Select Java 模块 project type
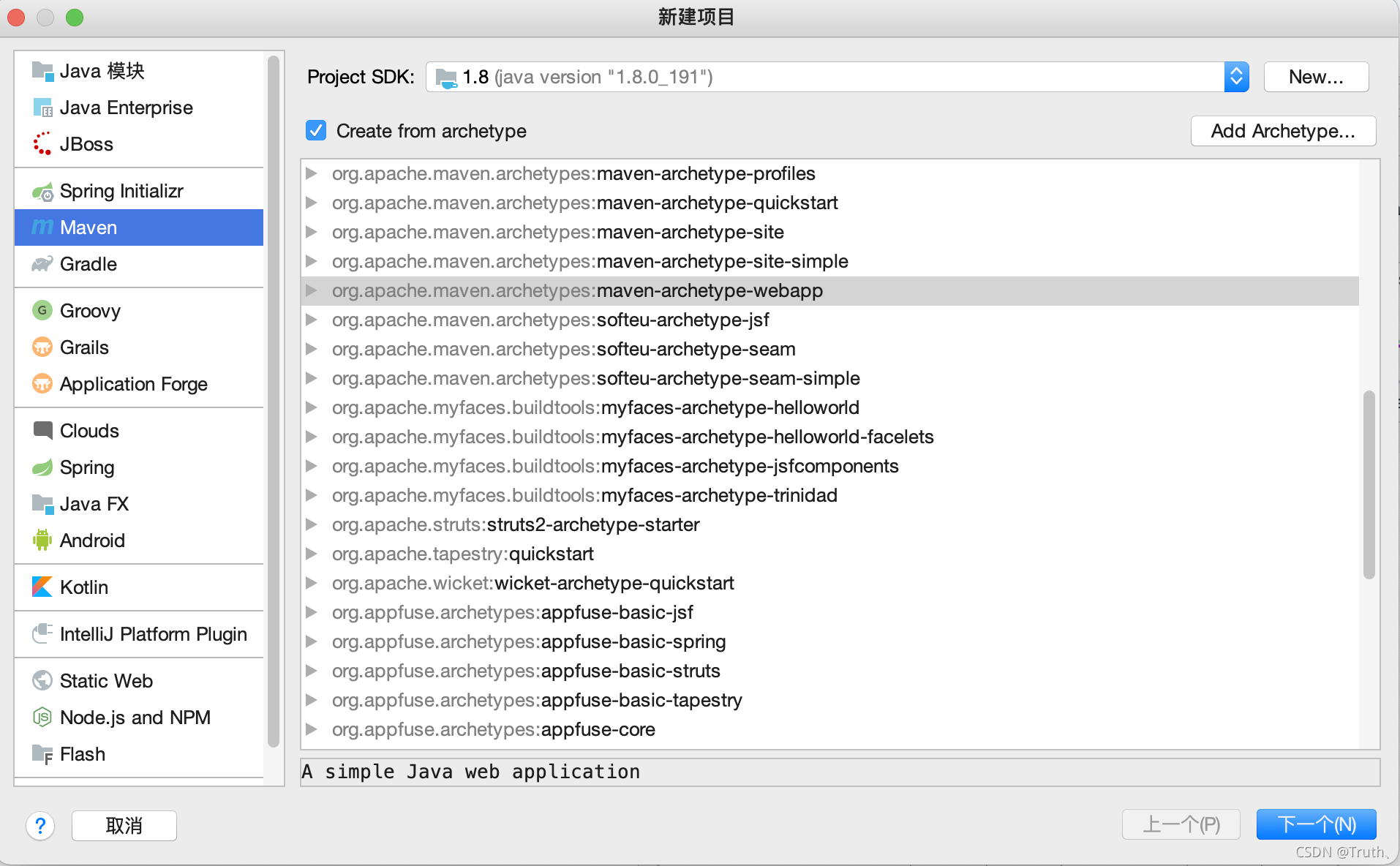The height and width of the screenshot is (866, 1400). (x=139, y=71)
